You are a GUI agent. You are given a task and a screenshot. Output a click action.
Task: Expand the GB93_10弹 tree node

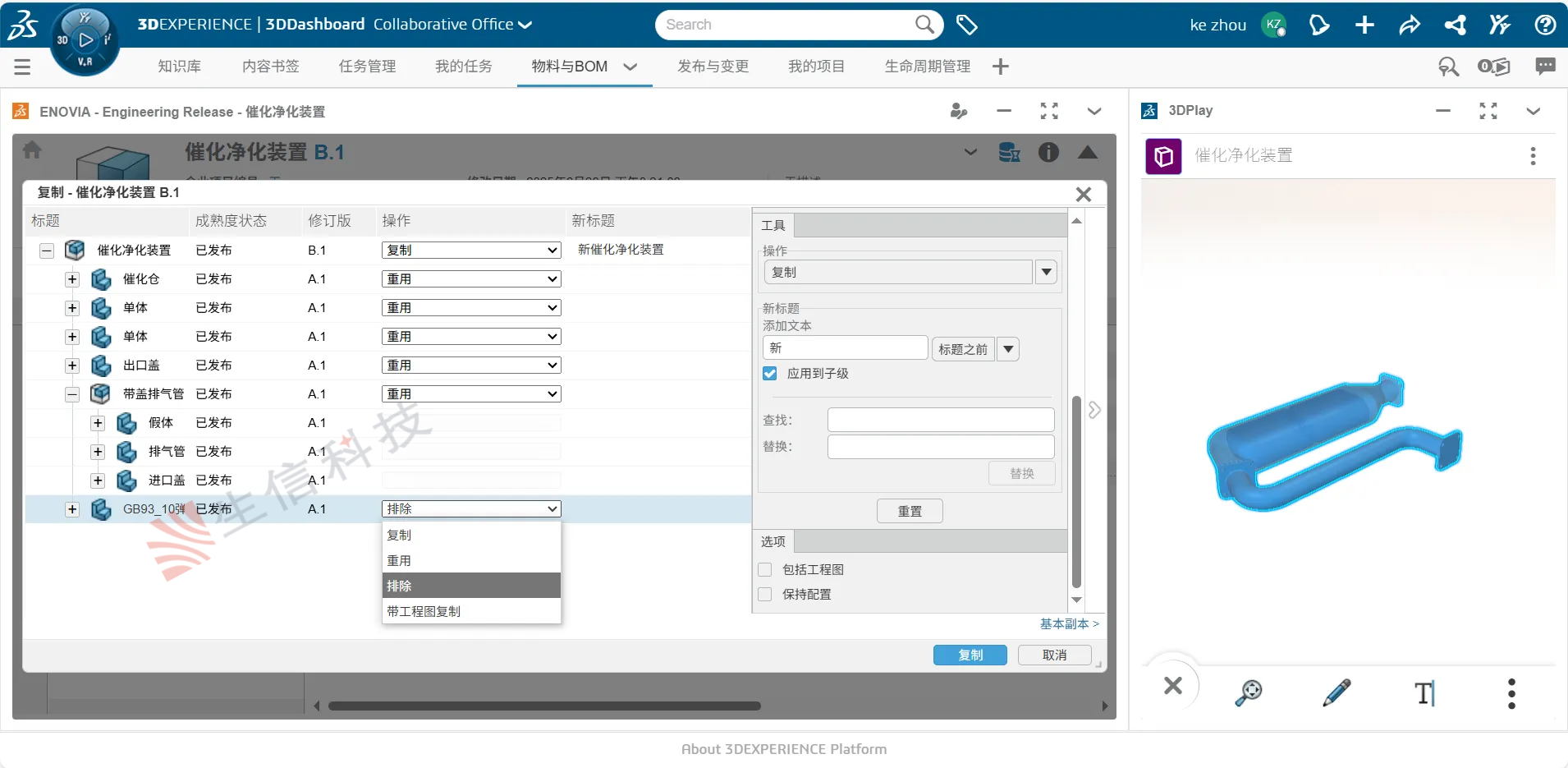(x=72, y=509)
